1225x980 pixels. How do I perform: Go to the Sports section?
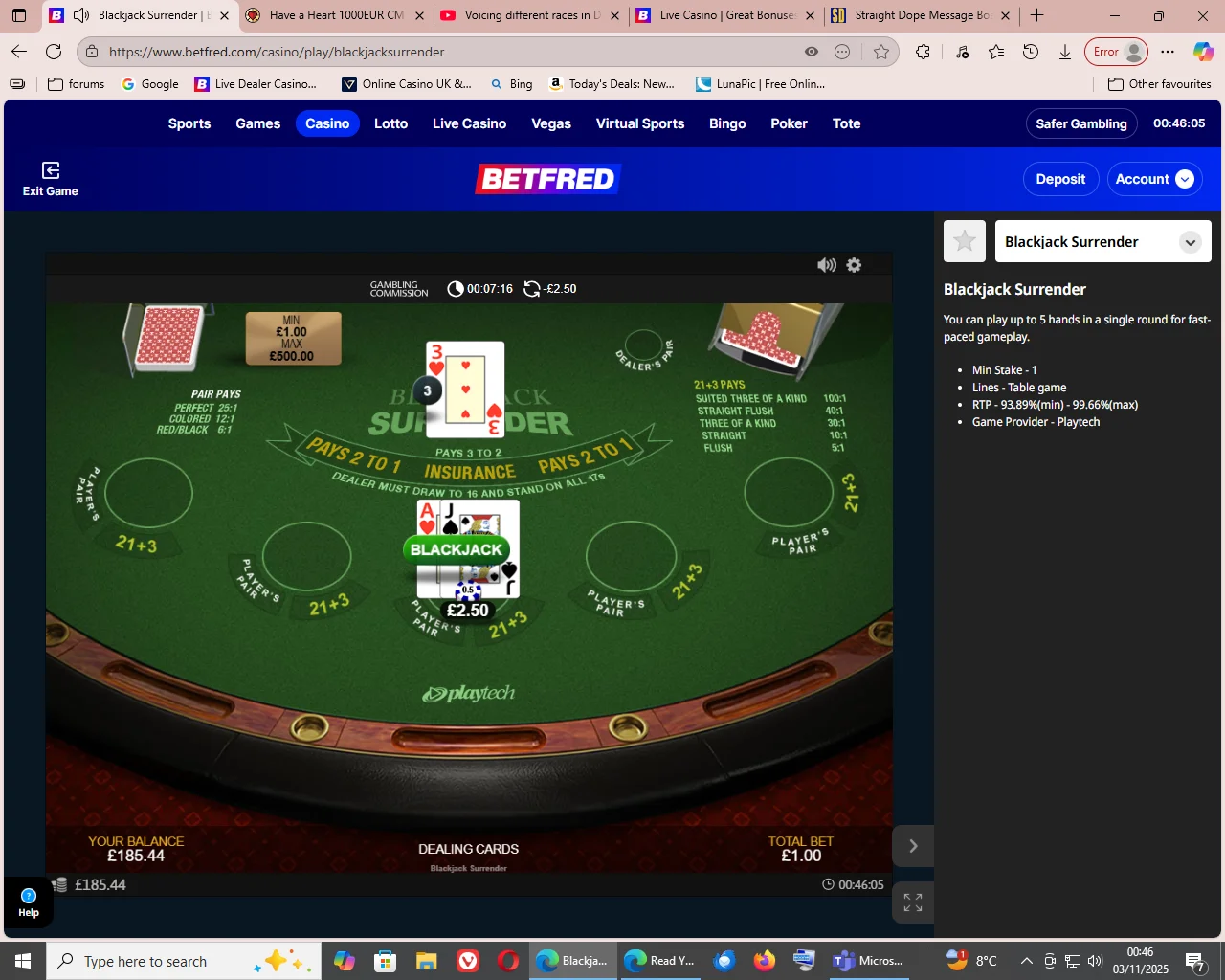(189, 123)
